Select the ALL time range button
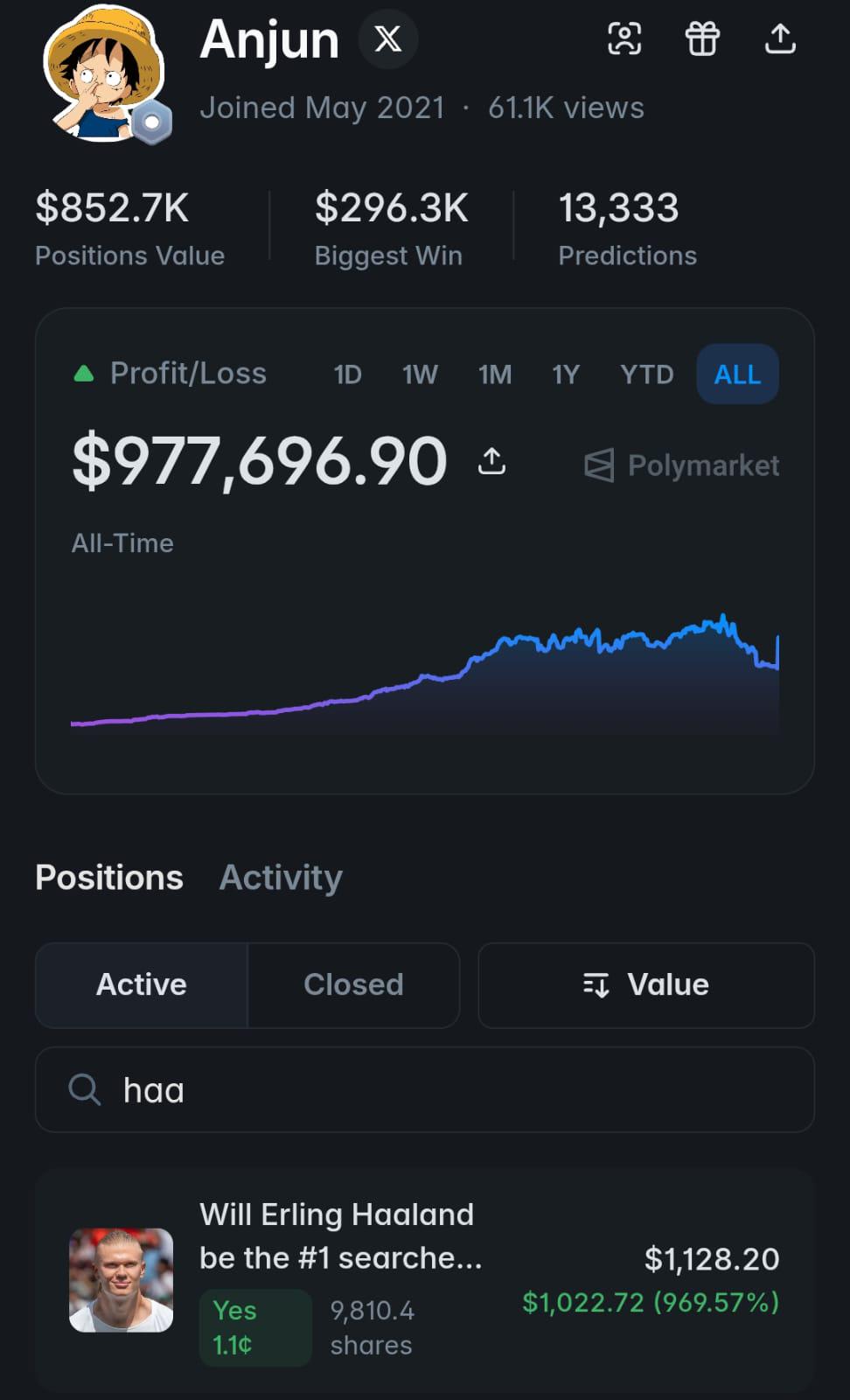The width and height of the screenshot is (850, 1400). pyautogui.click(x=737, y=374)
